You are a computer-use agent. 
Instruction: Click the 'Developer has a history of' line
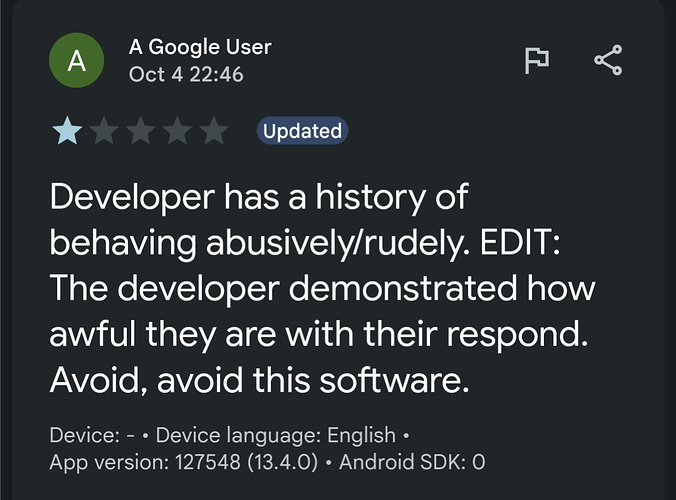pos(258,197)
